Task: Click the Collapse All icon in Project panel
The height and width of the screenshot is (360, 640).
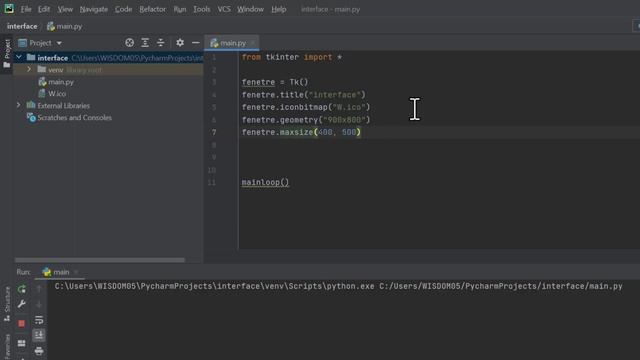Action: tap(160, 43)
